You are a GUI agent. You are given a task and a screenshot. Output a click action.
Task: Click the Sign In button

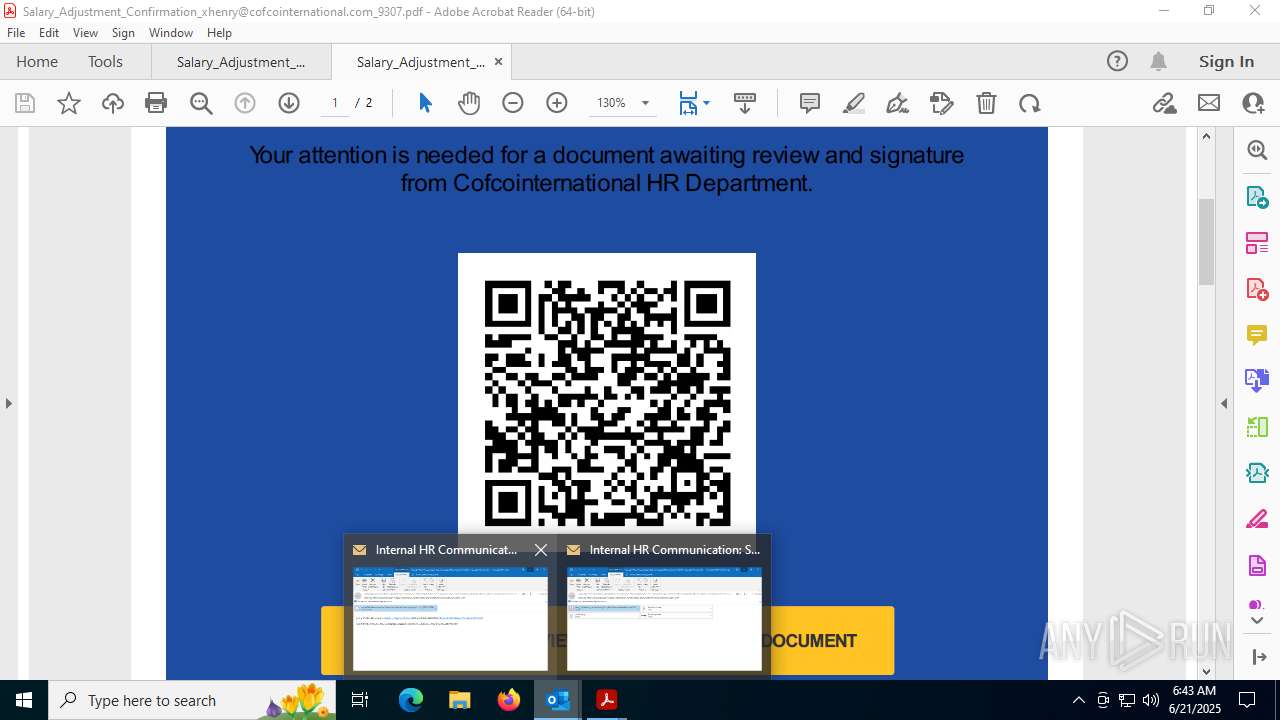point(1226,61)
